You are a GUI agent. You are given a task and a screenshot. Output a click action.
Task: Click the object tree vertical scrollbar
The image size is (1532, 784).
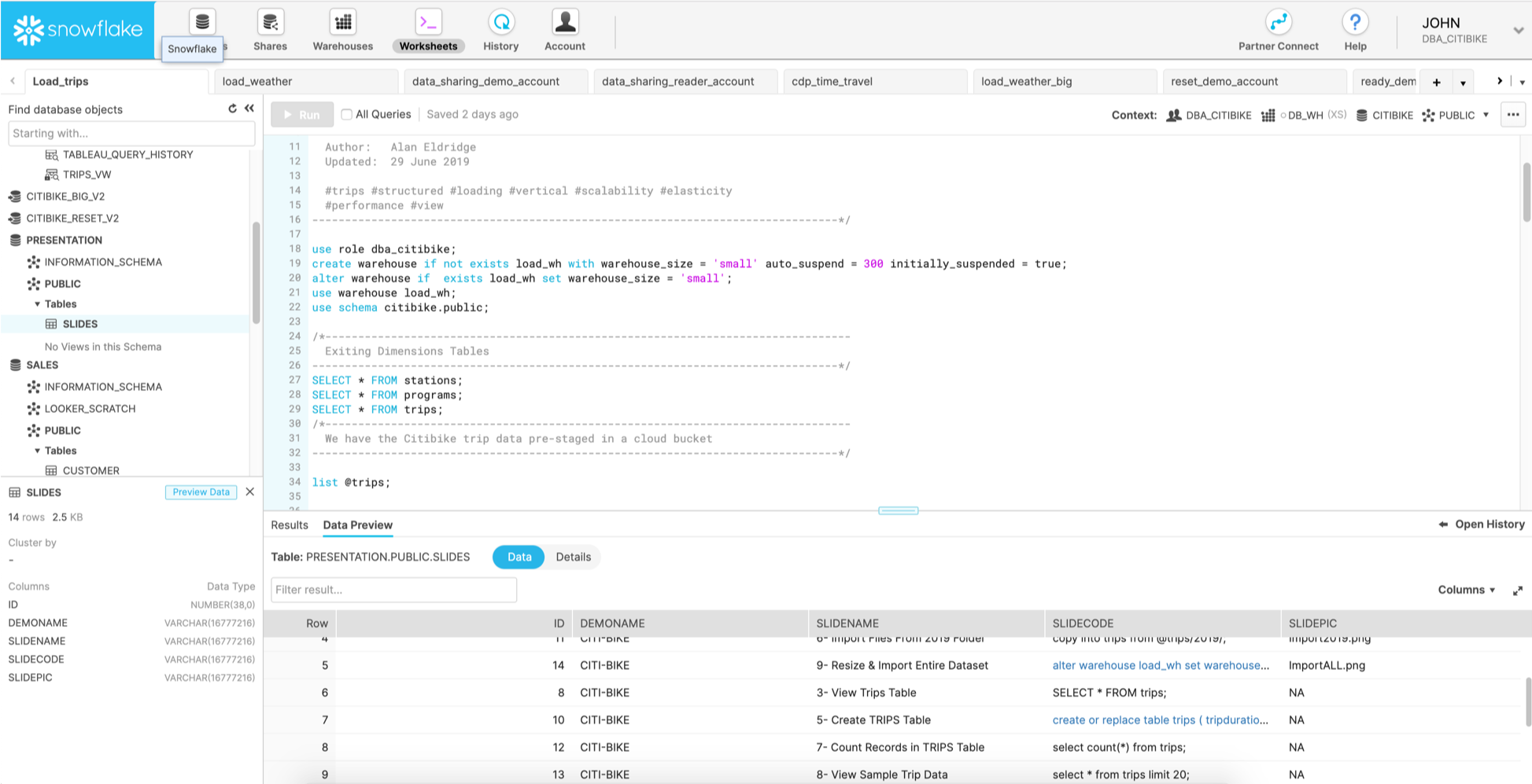point(256,273)
